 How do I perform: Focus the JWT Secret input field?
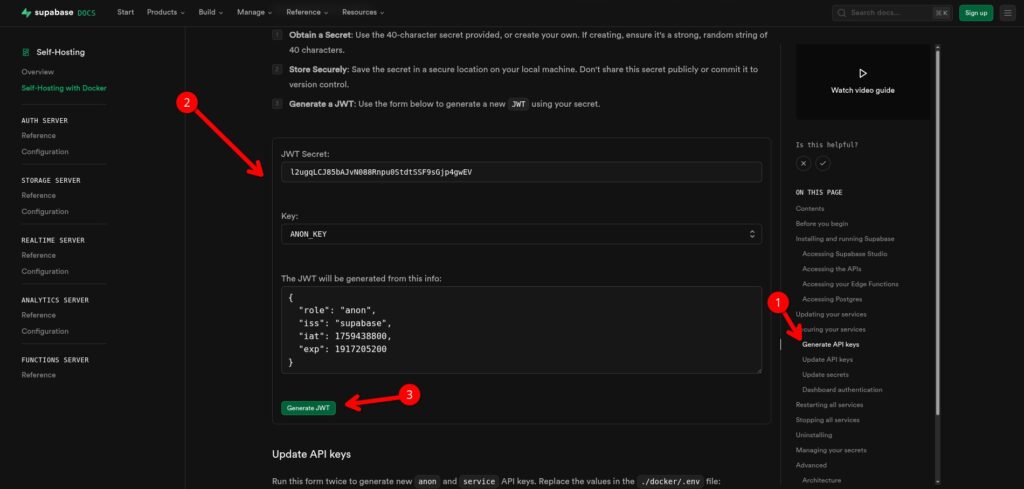tap(521, 172)
